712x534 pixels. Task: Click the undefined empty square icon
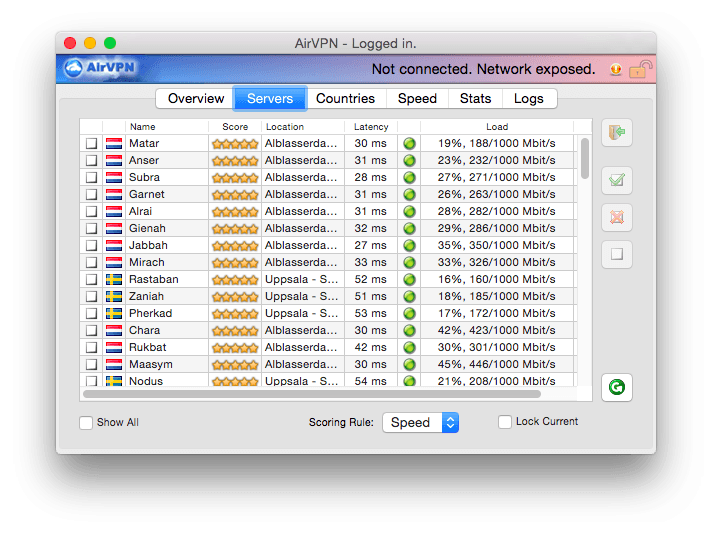click(617, 254)
